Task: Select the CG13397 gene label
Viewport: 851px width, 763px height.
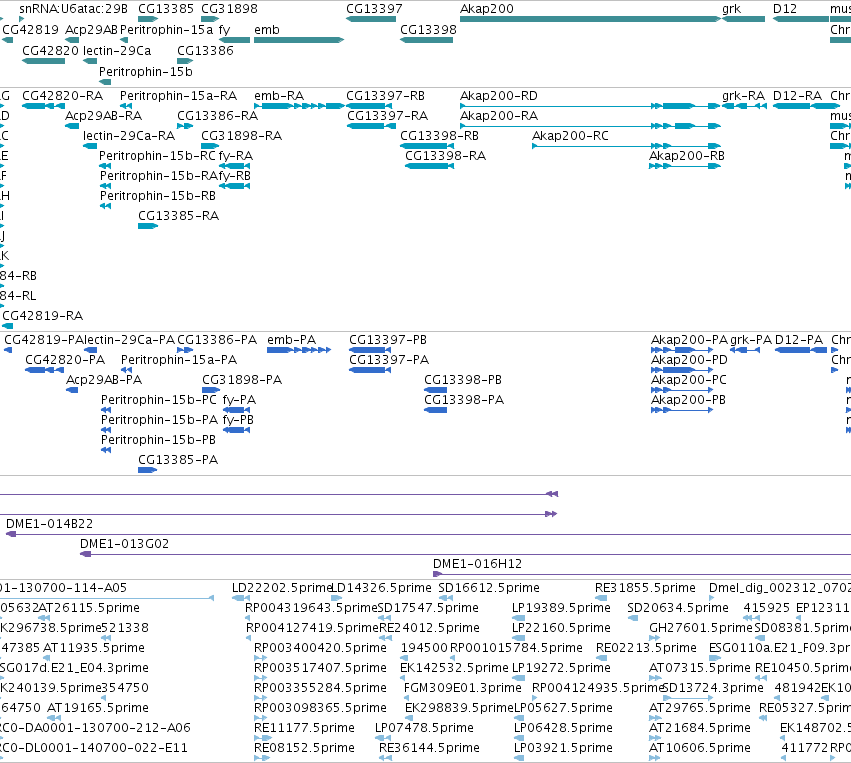Action: click(x=374, y=9)
